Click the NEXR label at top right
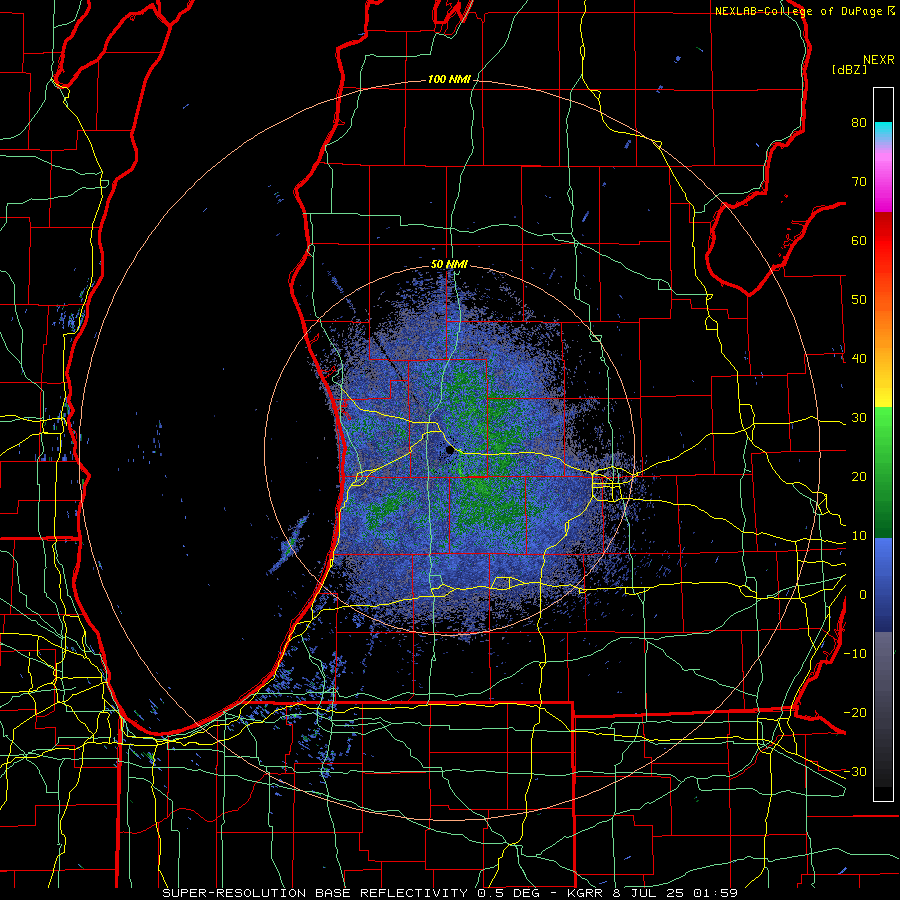Screen dimensions: 900x900 tap(879, 60)
